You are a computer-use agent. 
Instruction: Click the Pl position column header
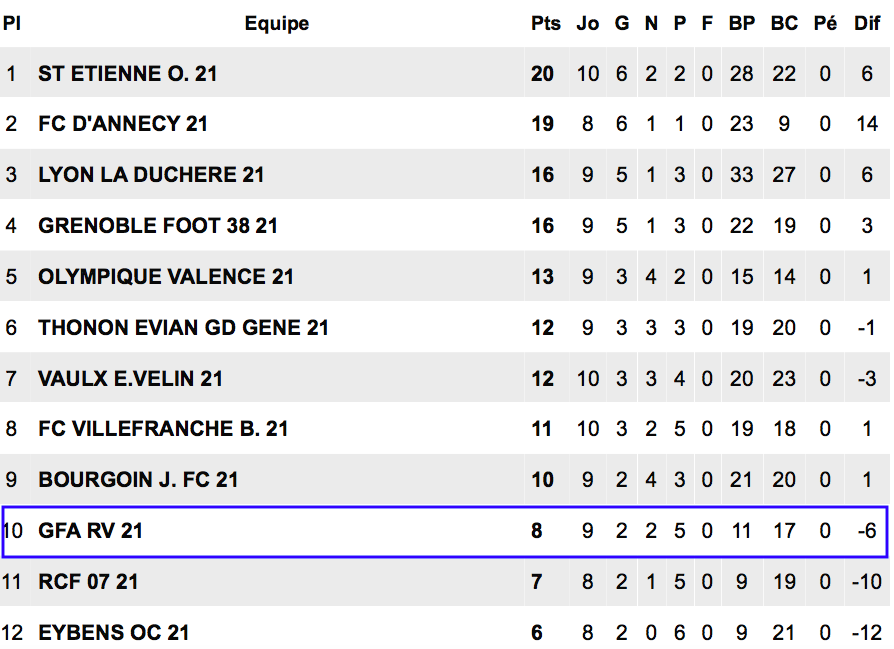(11, 23)
